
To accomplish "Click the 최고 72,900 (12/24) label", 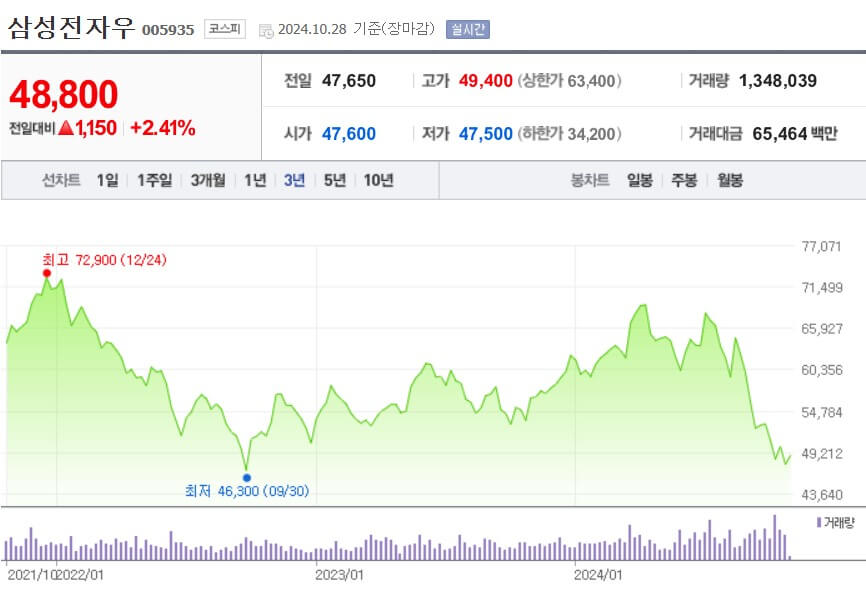I will (x=104, y=259).
